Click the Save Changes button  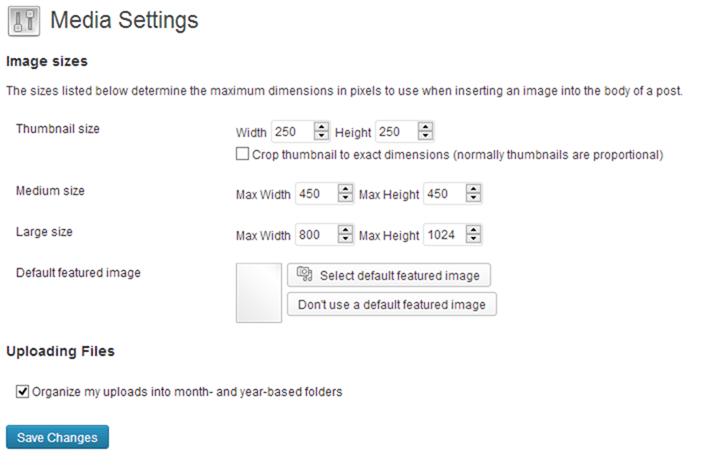pyautogui.click(x=57, y=437)
